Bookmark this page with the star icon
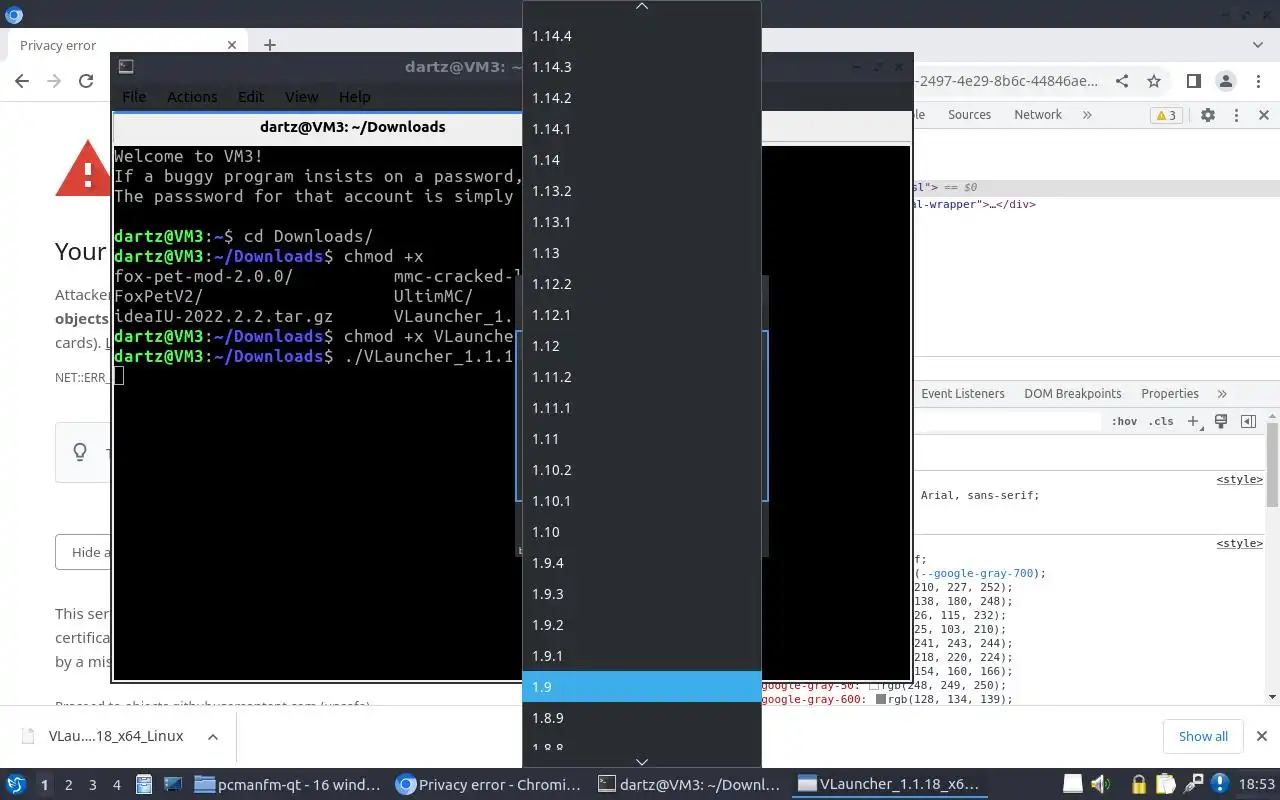 point(1154,81)
